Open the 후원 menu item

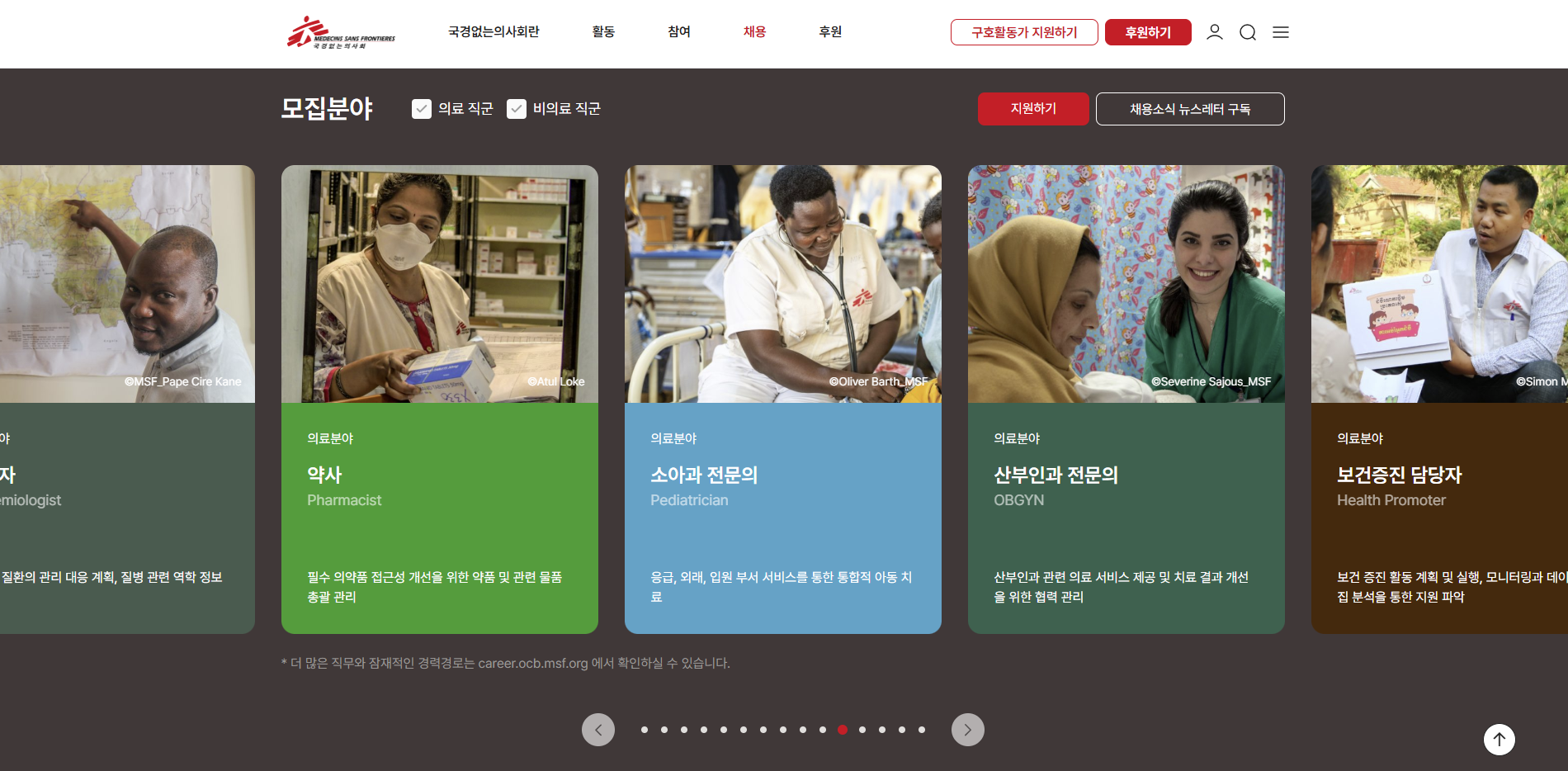pos(830,32)
